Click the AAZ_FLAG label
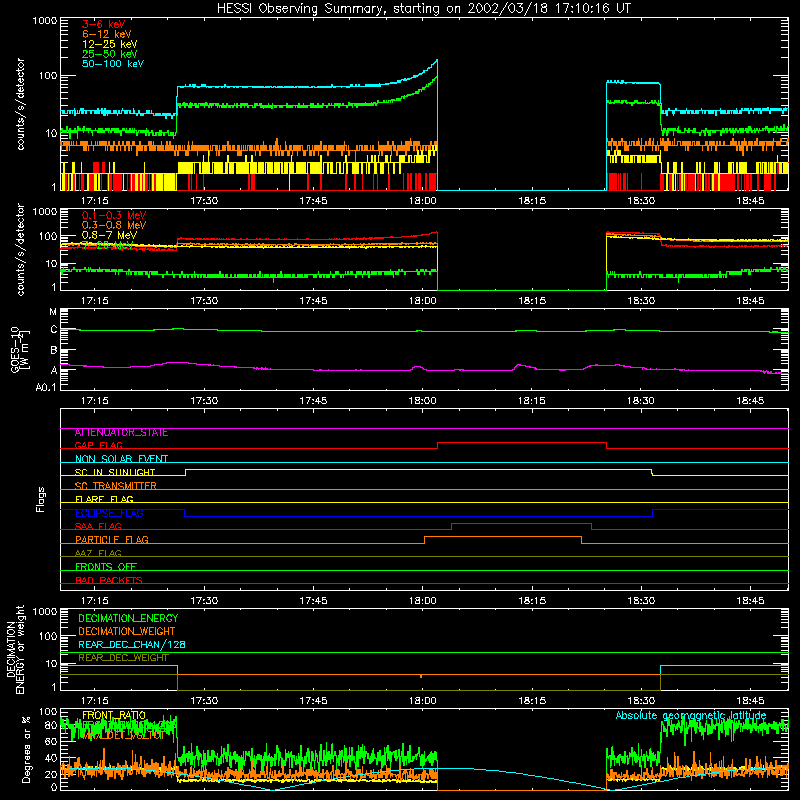Screen dimensions: 800x800 pyautogui.click(x=98, y=553)
